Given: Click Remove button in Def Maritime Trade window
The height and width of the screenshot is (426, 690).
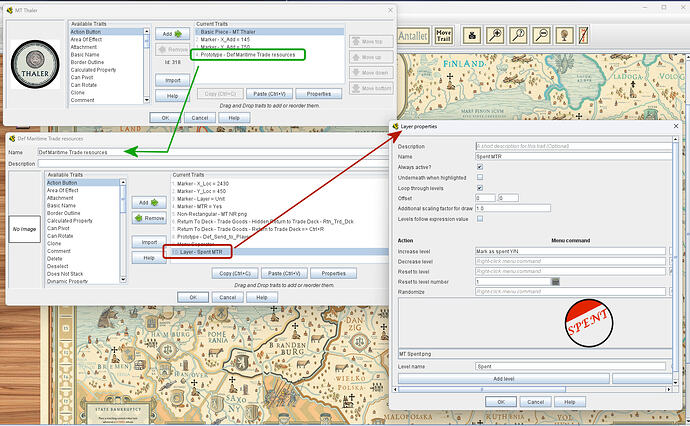Looking at the screenshot, I should [x=149, y=217].
